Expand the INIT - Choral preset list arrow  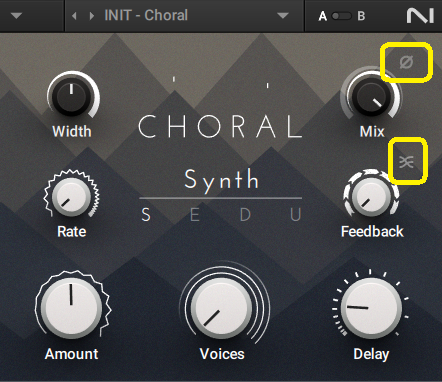click(283, 16)
